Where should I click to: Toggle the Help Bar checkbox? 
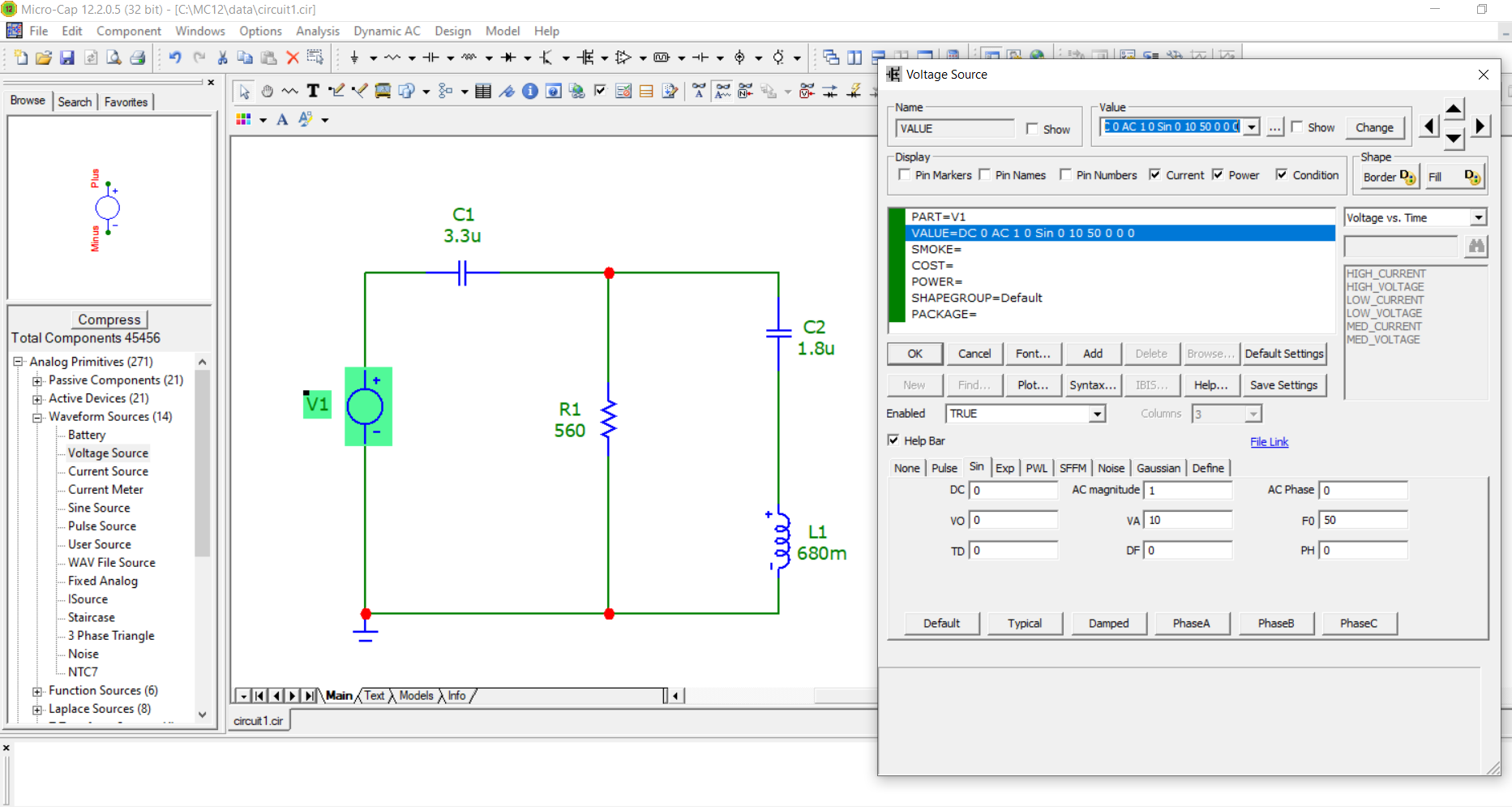coord(893,440)
